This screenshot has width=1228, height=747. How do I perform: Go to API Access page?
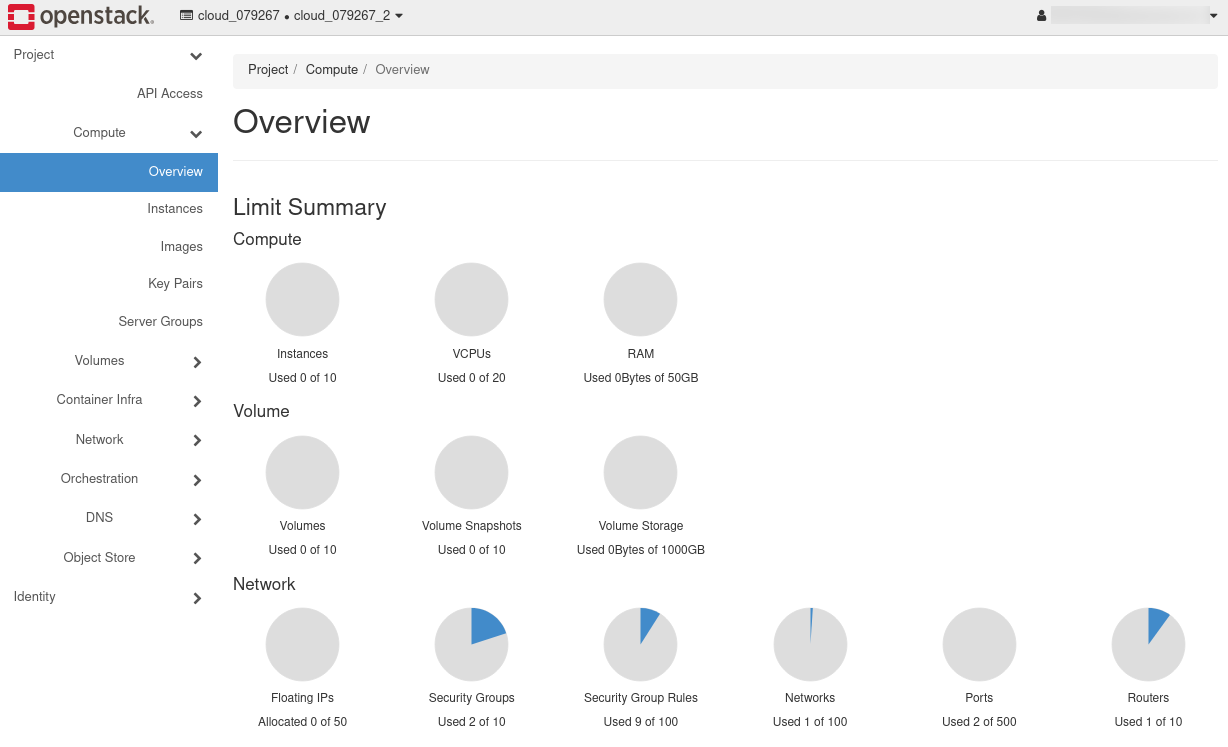170,94
